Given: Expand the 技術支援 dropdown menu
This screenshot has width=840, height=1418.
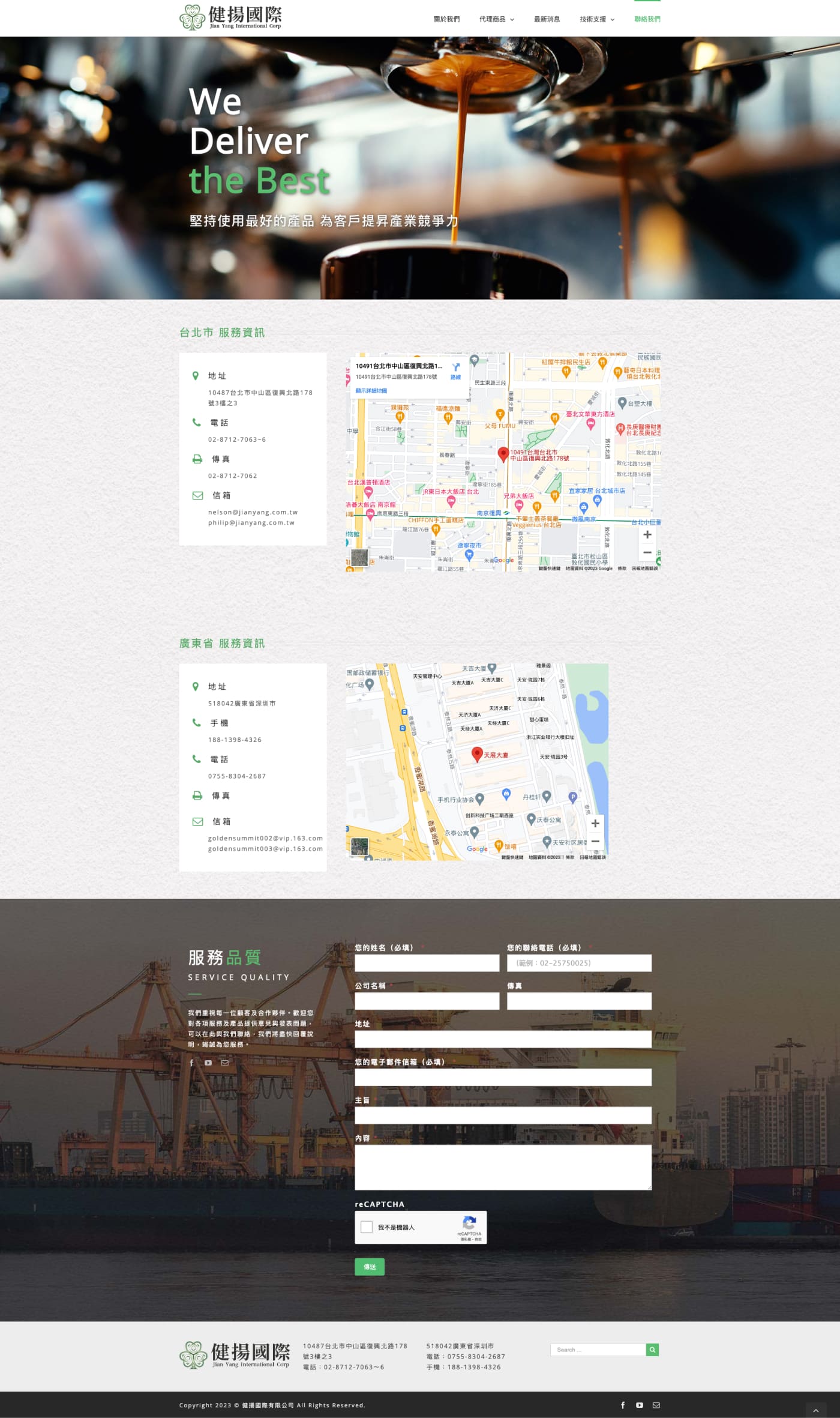Looking at the screenshot, I should [x=596, y=19].
